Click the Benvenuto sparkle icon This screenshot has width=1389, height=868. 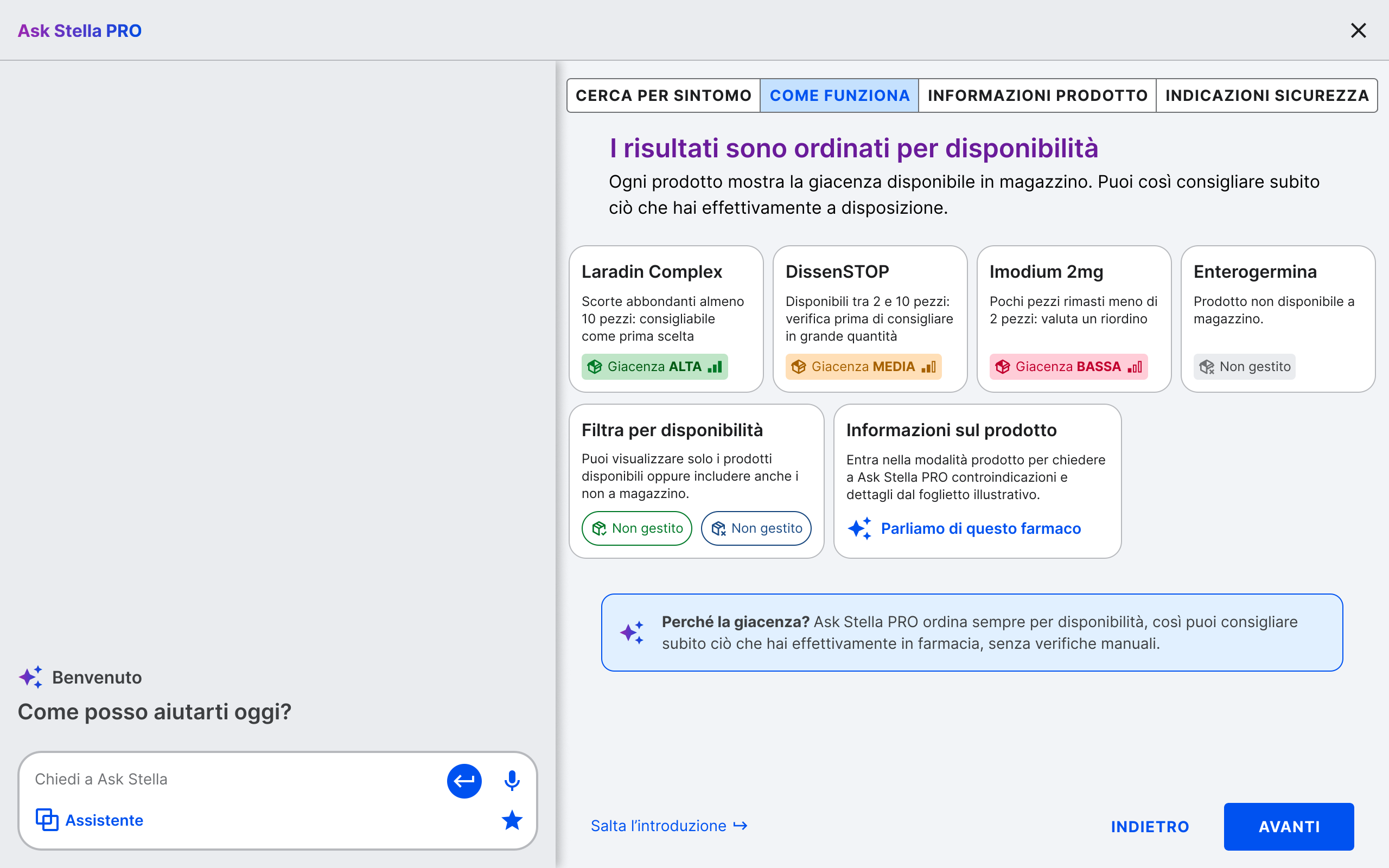click(30, 677)
